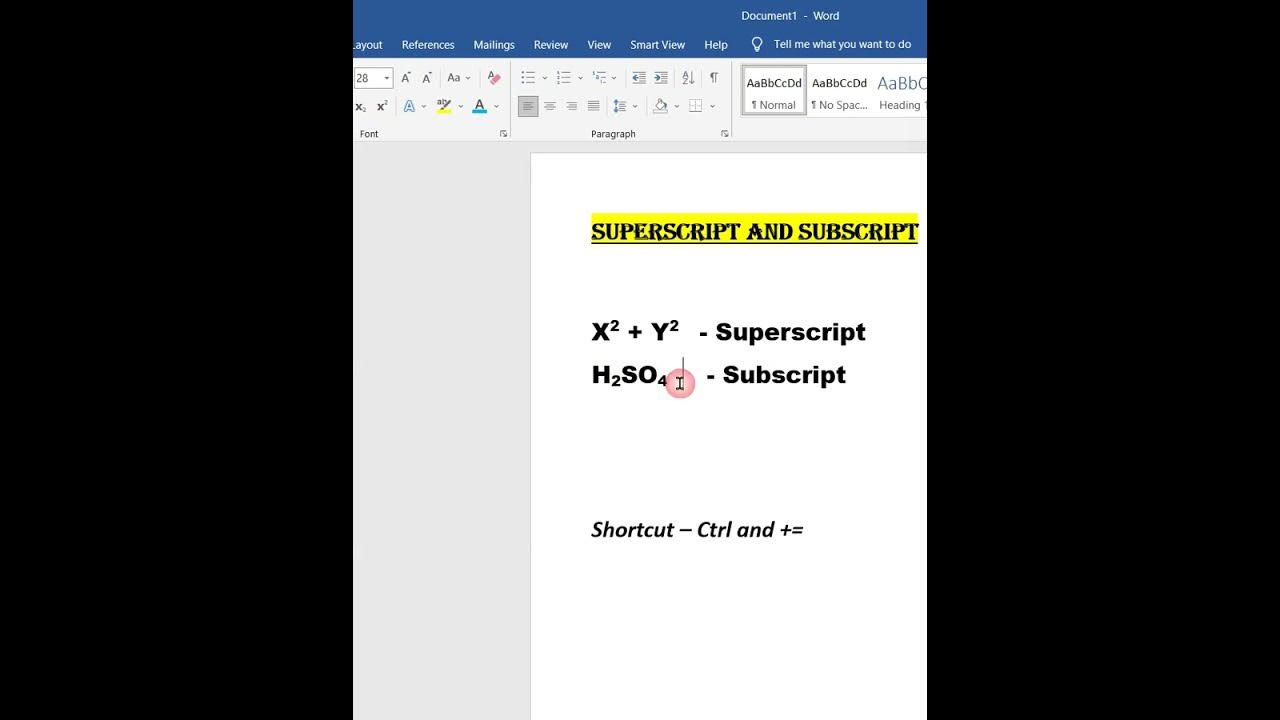Click the font size input box
The image size is (1280, 720).
point(367,78)
